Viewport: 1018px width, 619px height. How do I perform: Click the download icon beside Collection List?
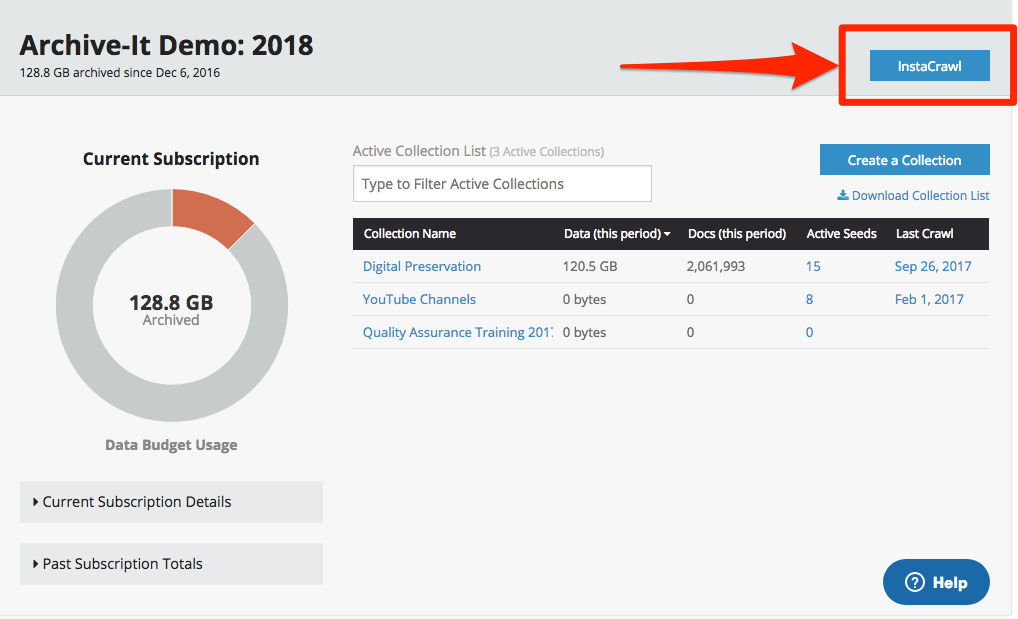tap(843, 196)
